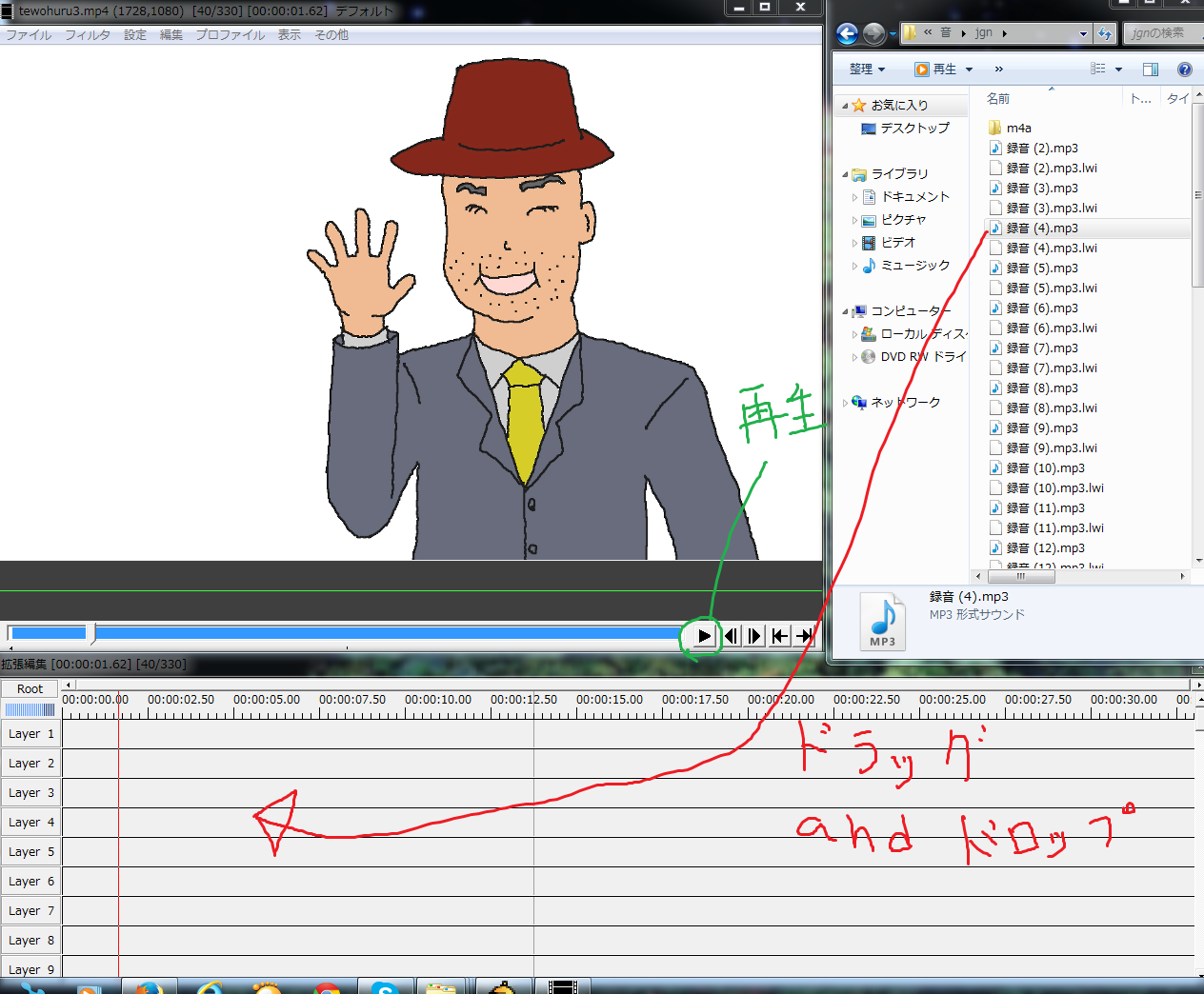Open Explorer help icon
The image size is (1204, 994).
tap(1184, 70)
